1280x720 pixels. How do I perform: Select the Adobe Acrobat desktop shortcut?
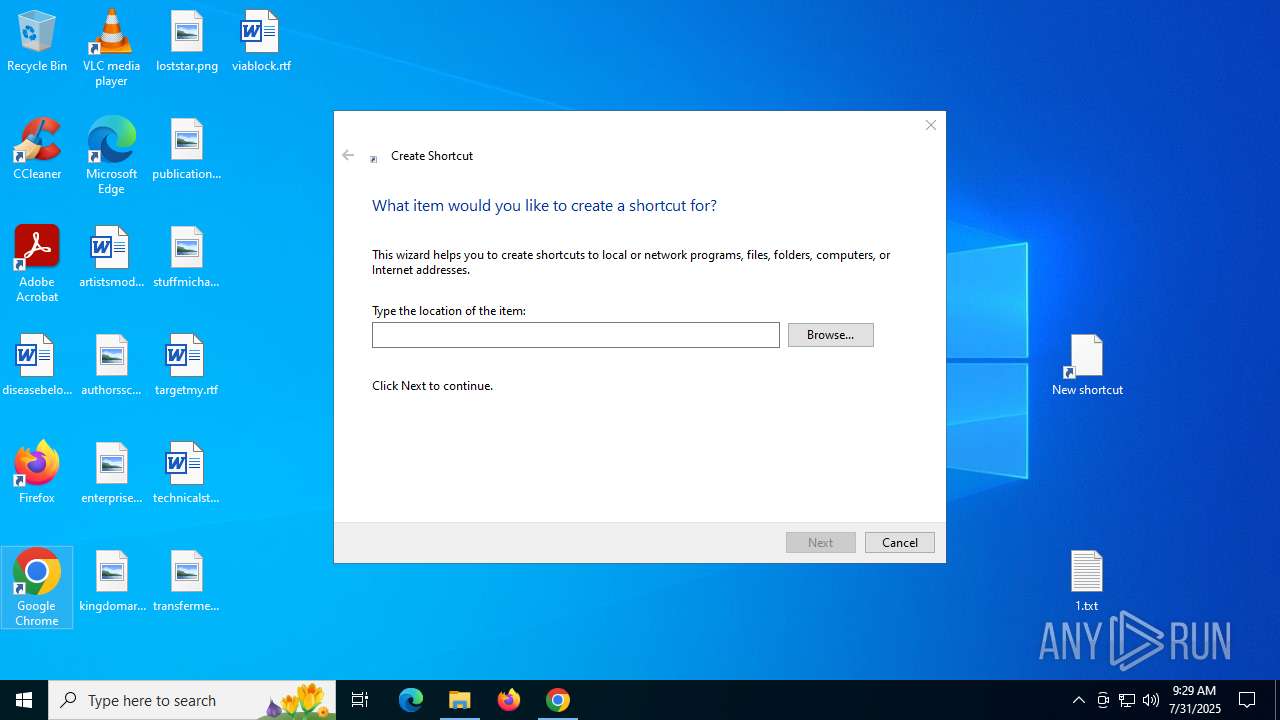tap(37, 264)
